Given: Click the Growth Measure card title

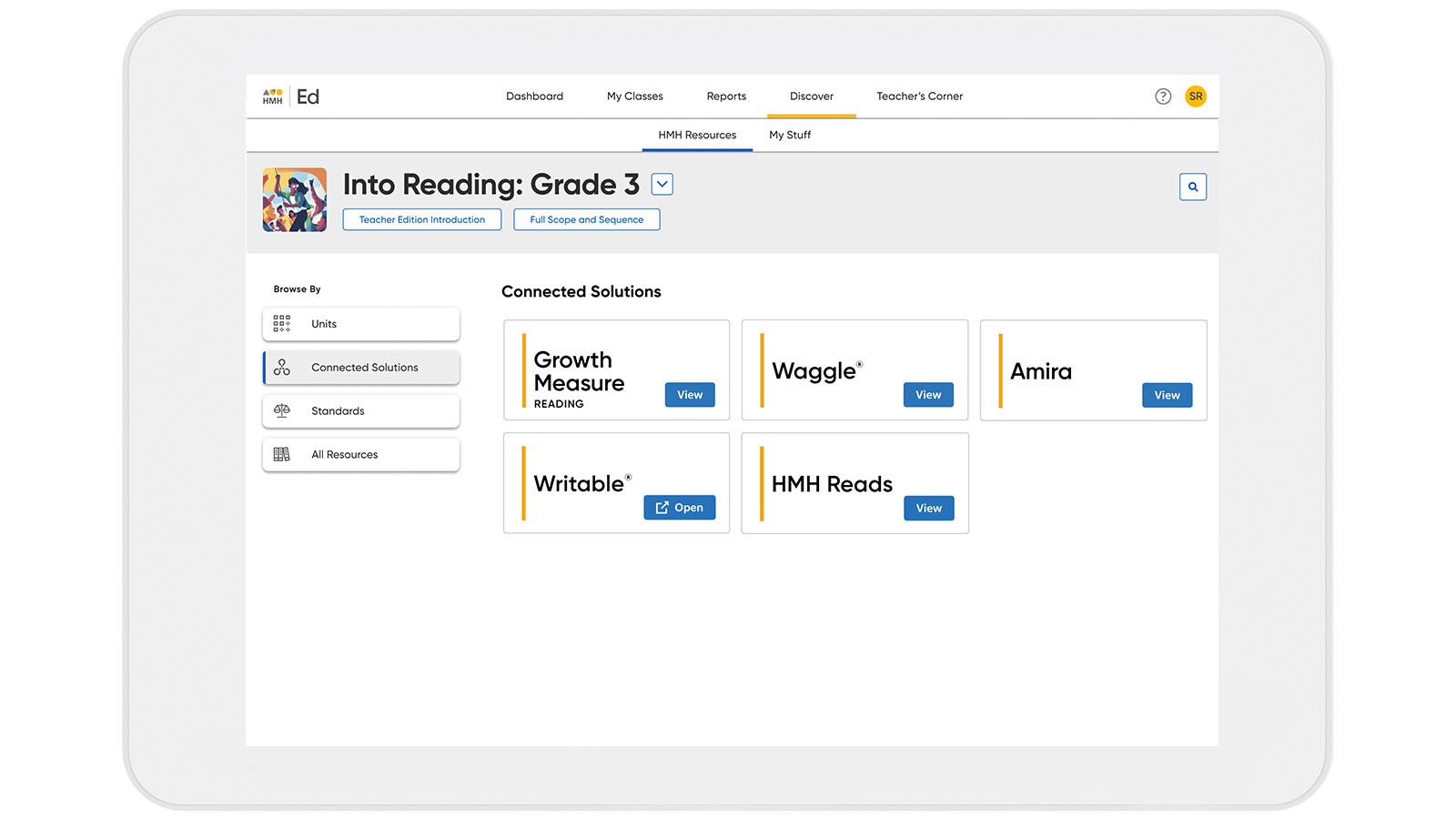Looking at the screenshot, I should (579, 371).
